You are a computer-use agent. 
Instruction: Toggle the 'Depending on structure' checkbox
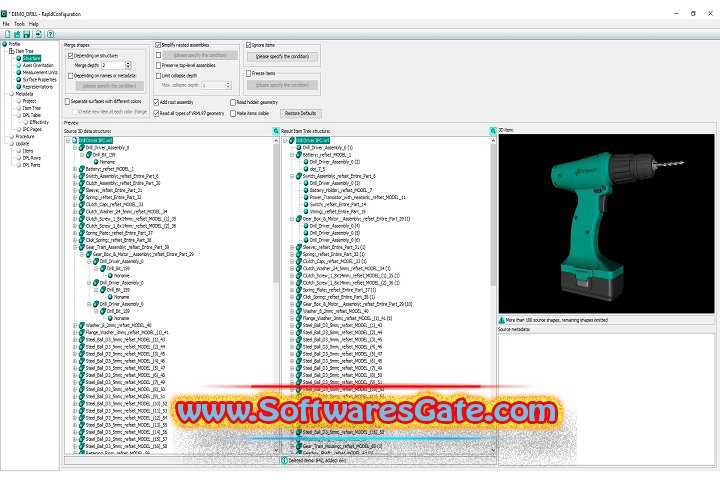71,56
